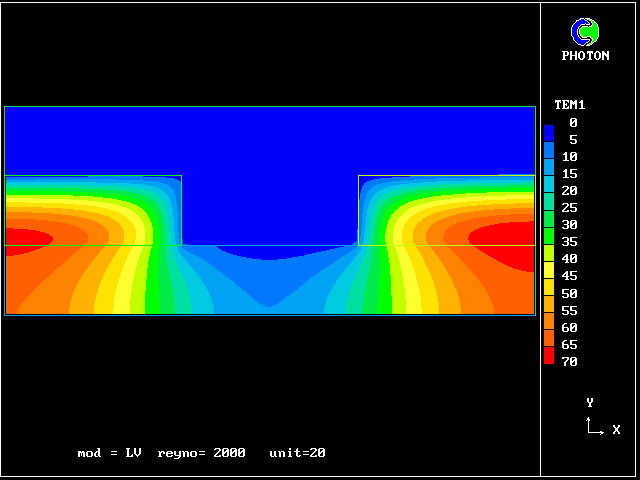Click the legend value 70
The width and height of the screenshot is (640, 480).
[569, 362]
